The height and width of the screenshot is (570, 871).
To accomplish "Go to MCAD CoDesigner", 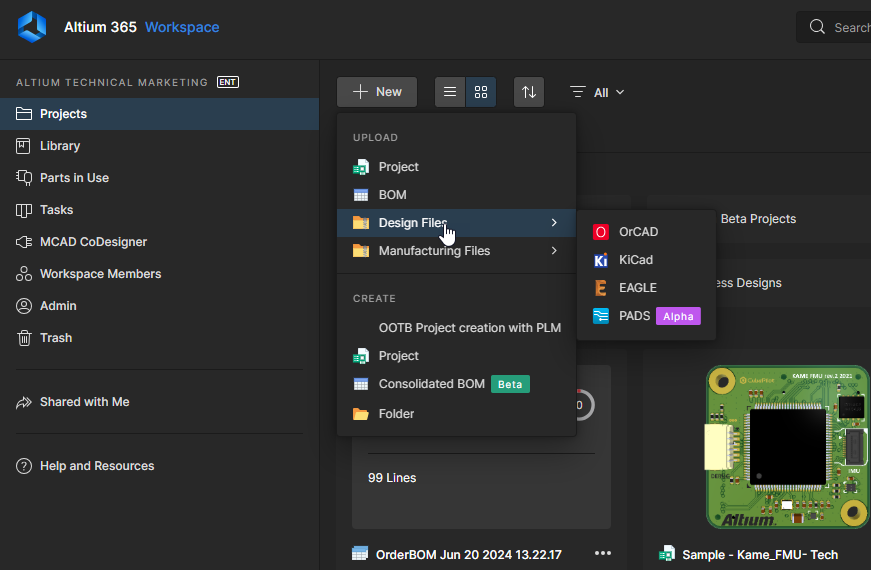I will tap(93, 242).
